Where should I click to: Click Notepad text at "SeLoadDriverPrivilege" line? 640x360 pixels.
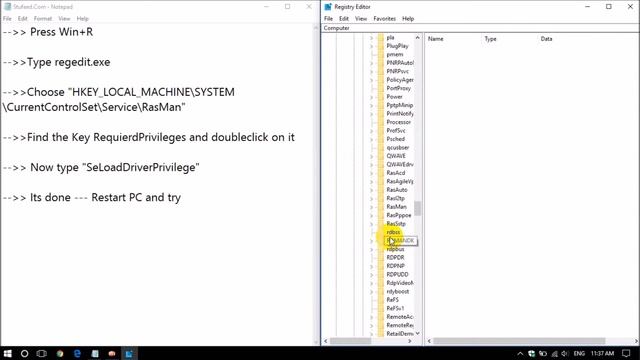101,167
